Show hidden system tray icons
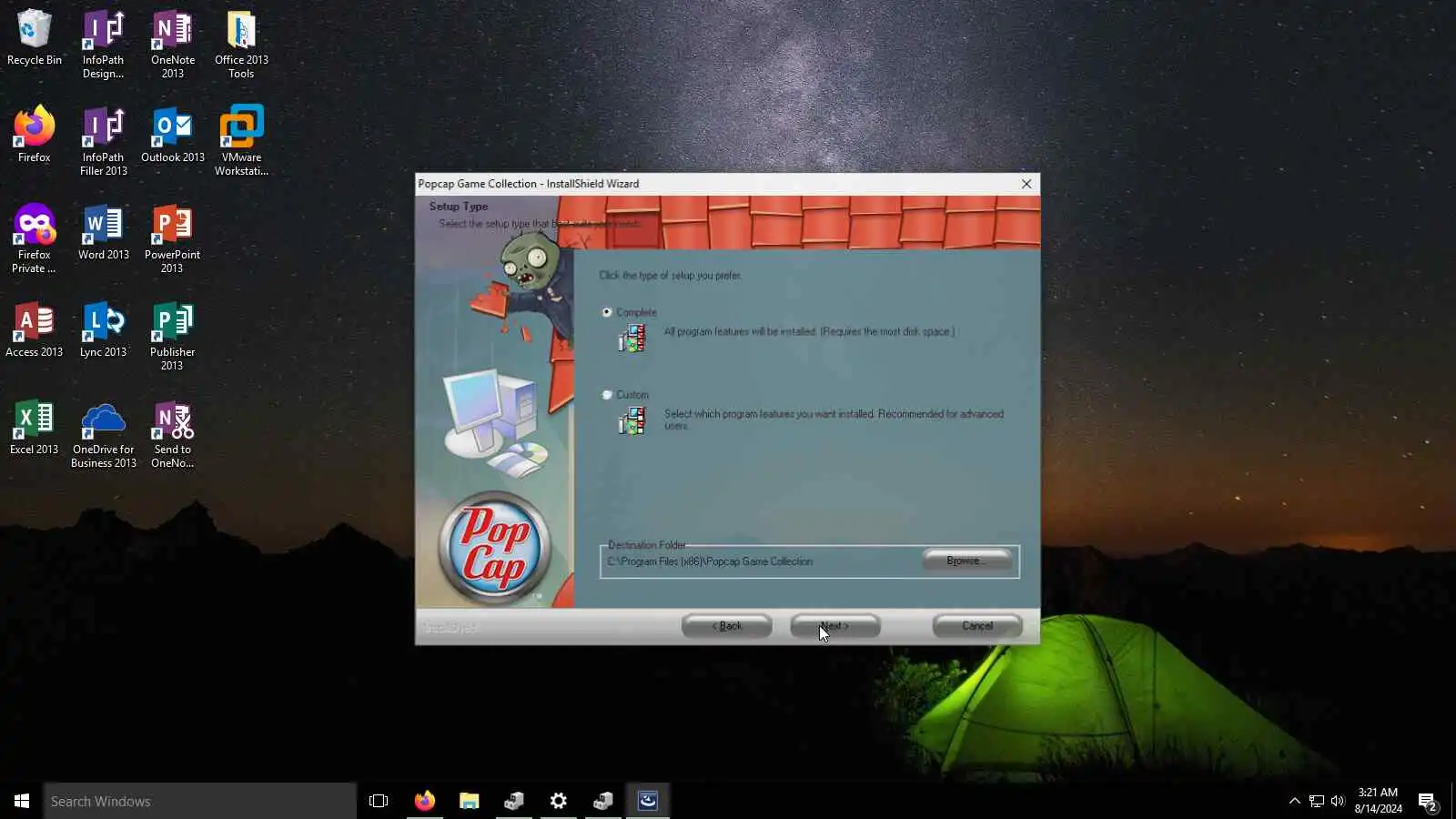Image resolution: width=1456 pixels, height=819 pixels. (x=1294, y=801)
